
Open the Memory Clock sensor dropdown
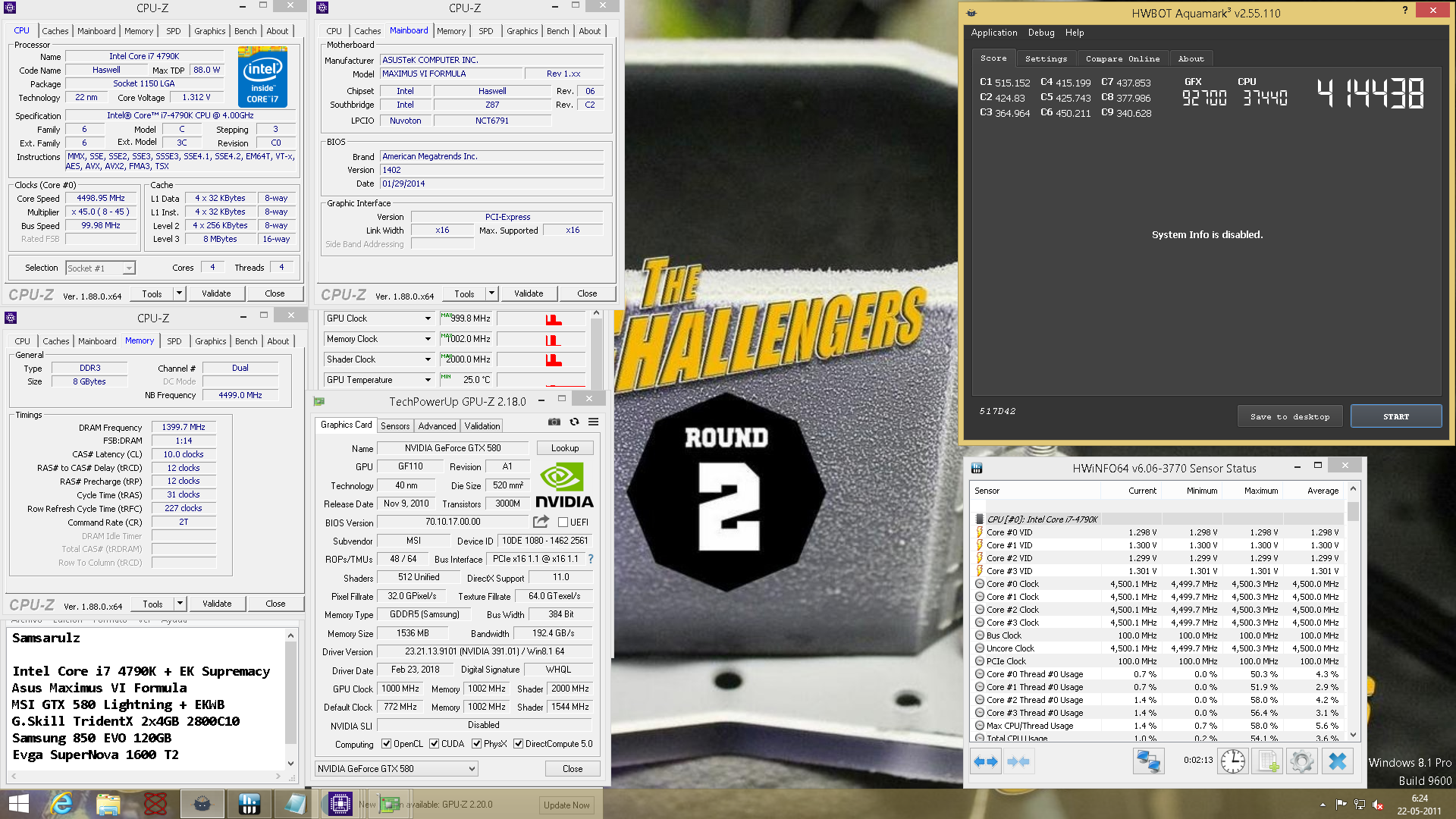pyautogui.click(x=428, y=339)
